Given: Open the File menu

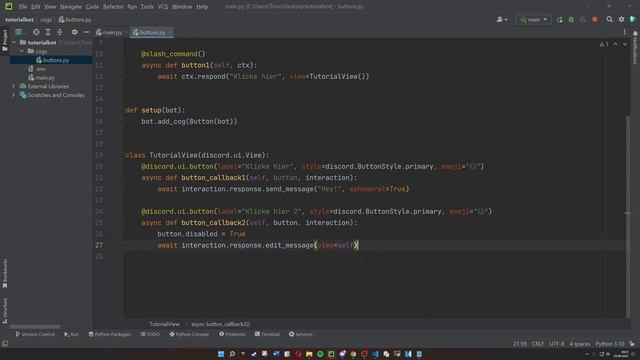Looking at the screenshot, I should point(23,7).
